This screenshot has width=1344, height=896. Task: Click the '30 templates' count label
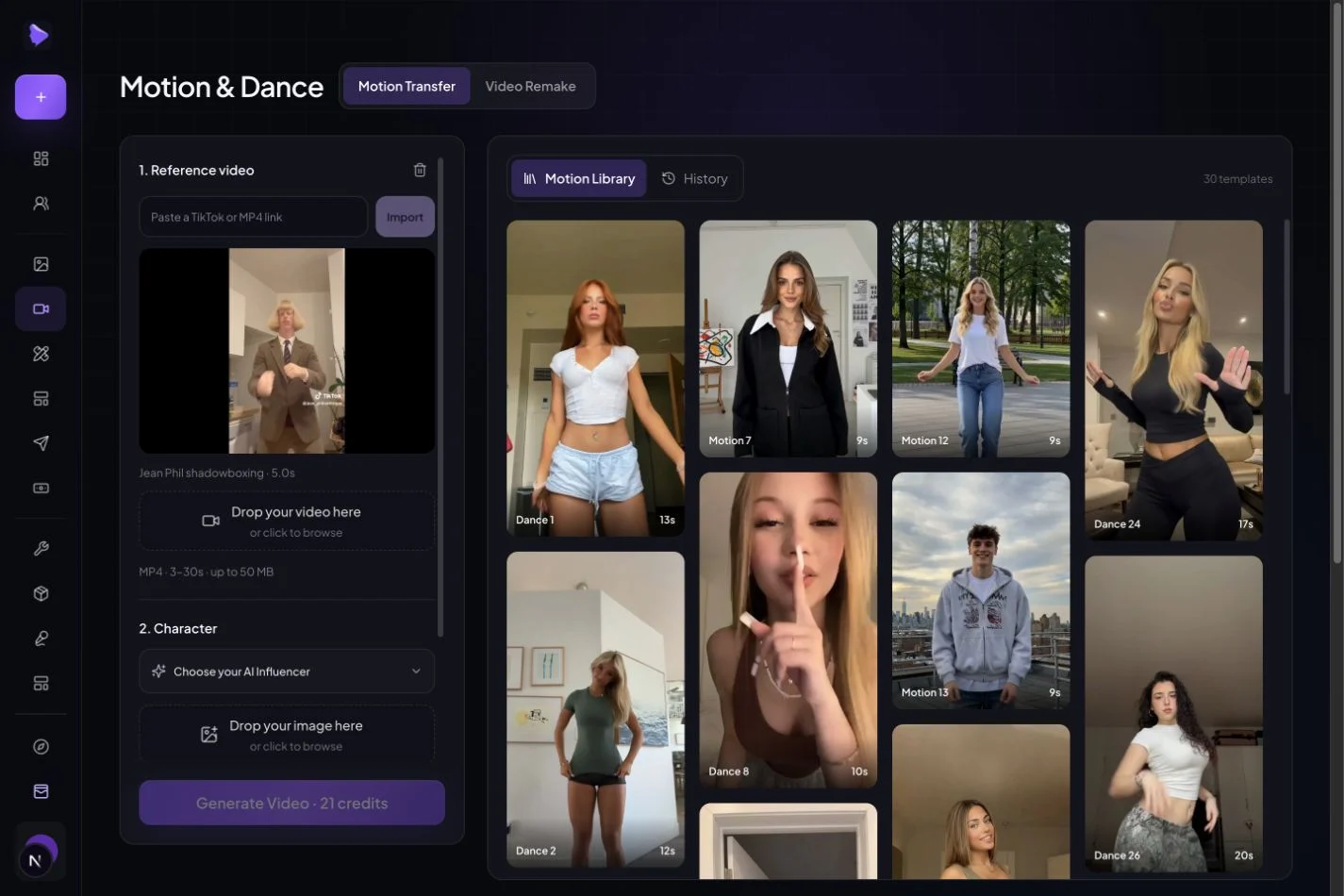tap(1237, 178)
